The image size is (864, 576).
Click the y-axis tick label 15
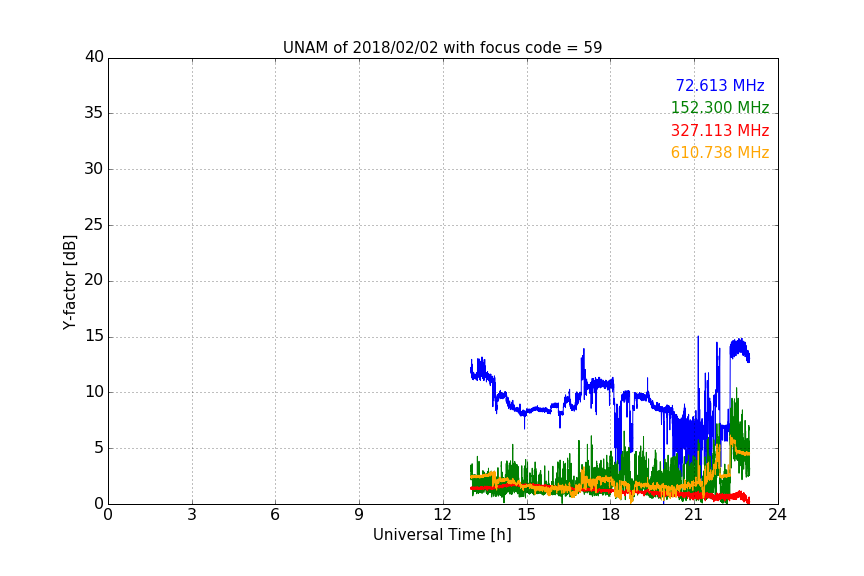point(94,336)
